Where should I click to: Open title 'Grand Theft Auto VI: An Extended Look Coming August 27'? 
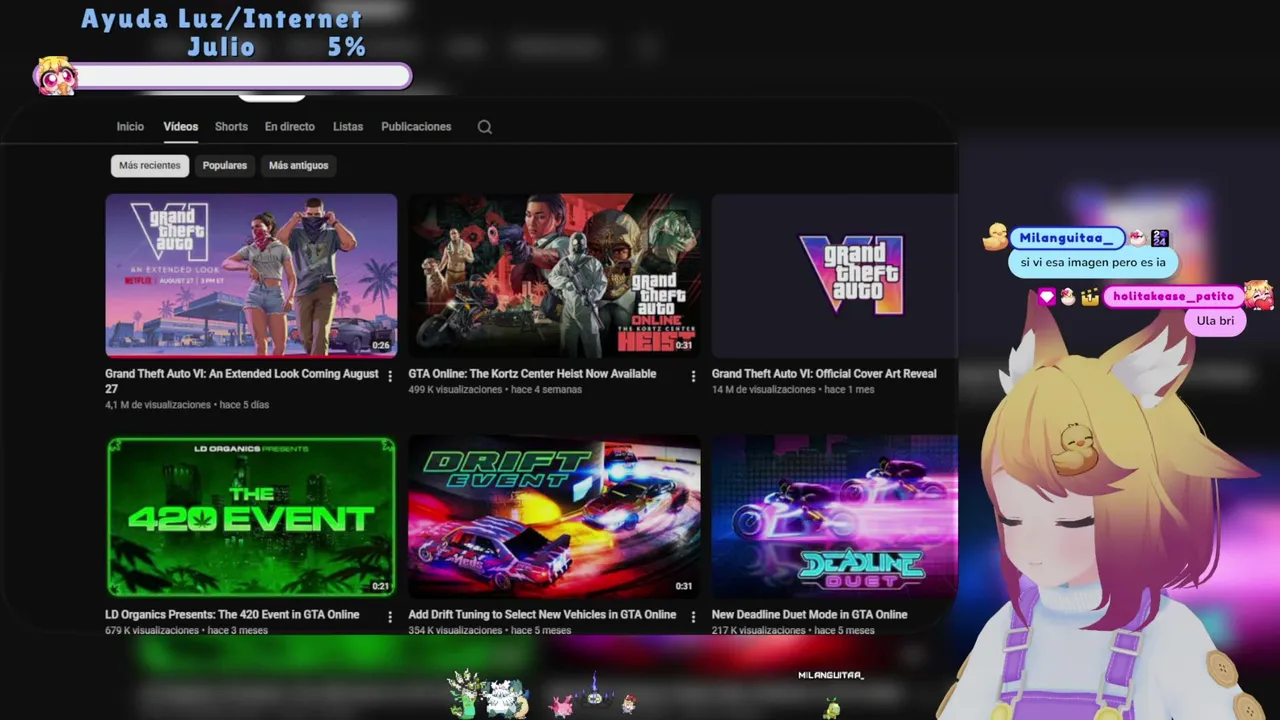click(242, 381)
